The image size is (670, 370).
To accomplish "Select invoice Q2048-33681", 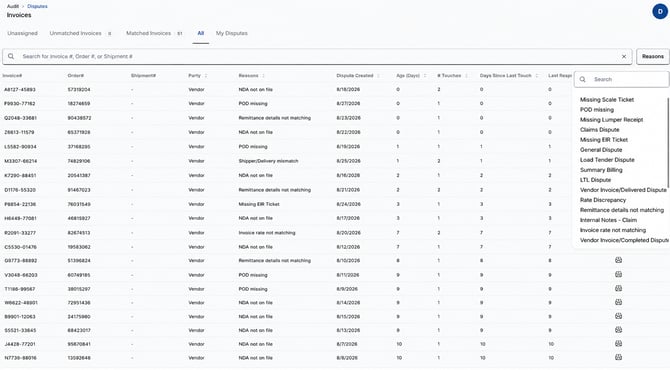I will [x=21, y=118].
